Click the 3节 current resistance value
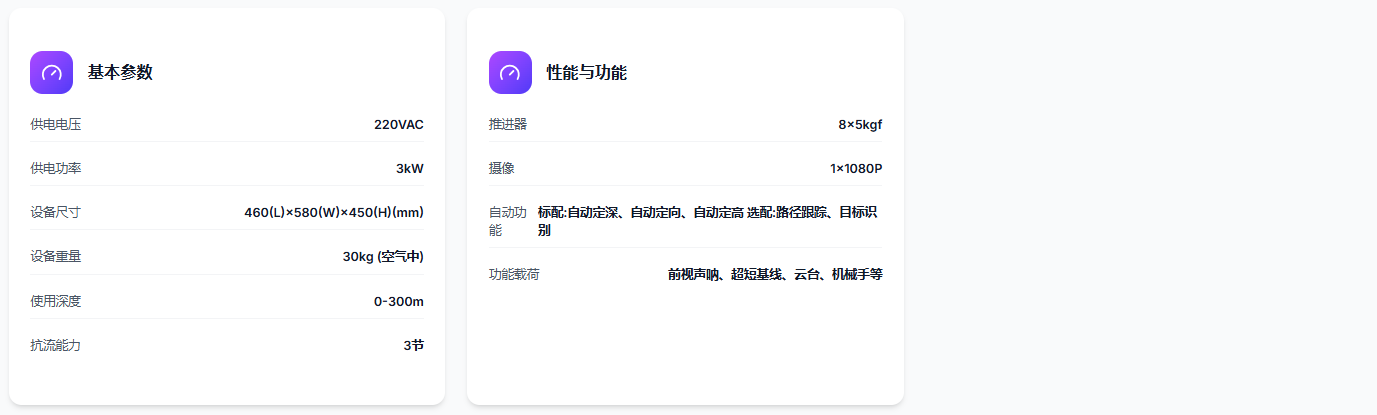The image size is (1377, 415). 413,345
